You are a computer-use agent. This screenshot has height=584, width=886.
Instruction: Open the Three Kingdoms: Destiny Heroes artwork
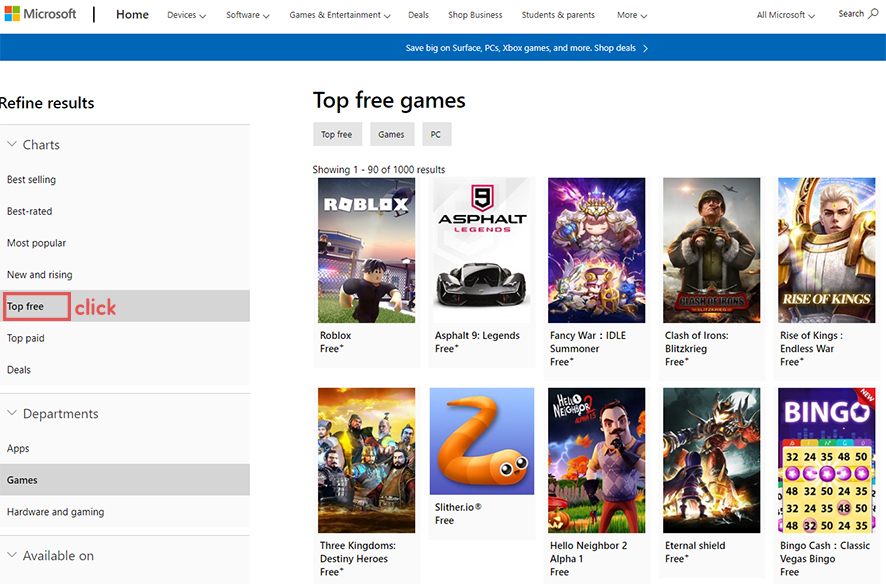tap(366, 460)
